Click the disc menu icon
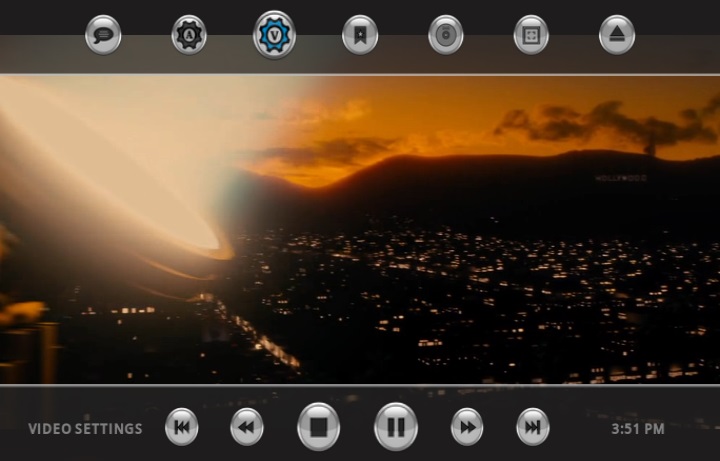The height and width of the screenshot is (461, 720). tap(445, 35)
